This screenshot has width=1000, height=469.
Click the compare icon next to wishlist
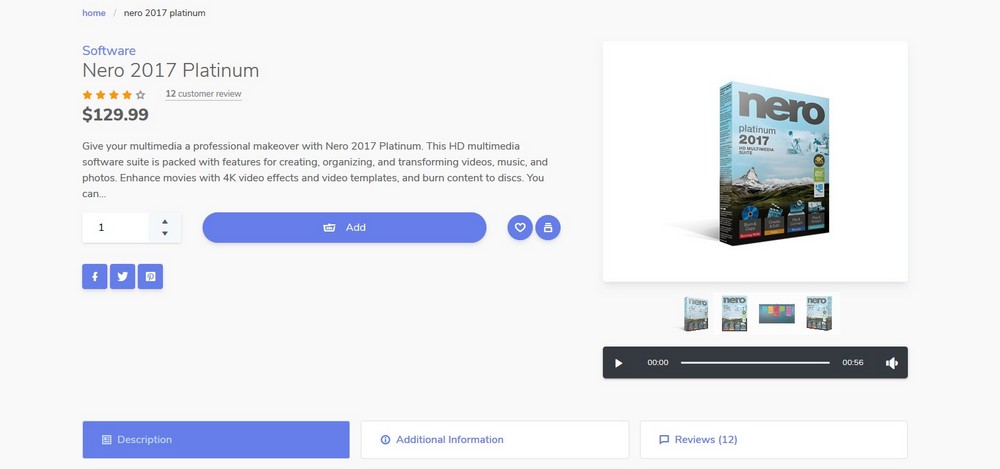tap(548, 227)
